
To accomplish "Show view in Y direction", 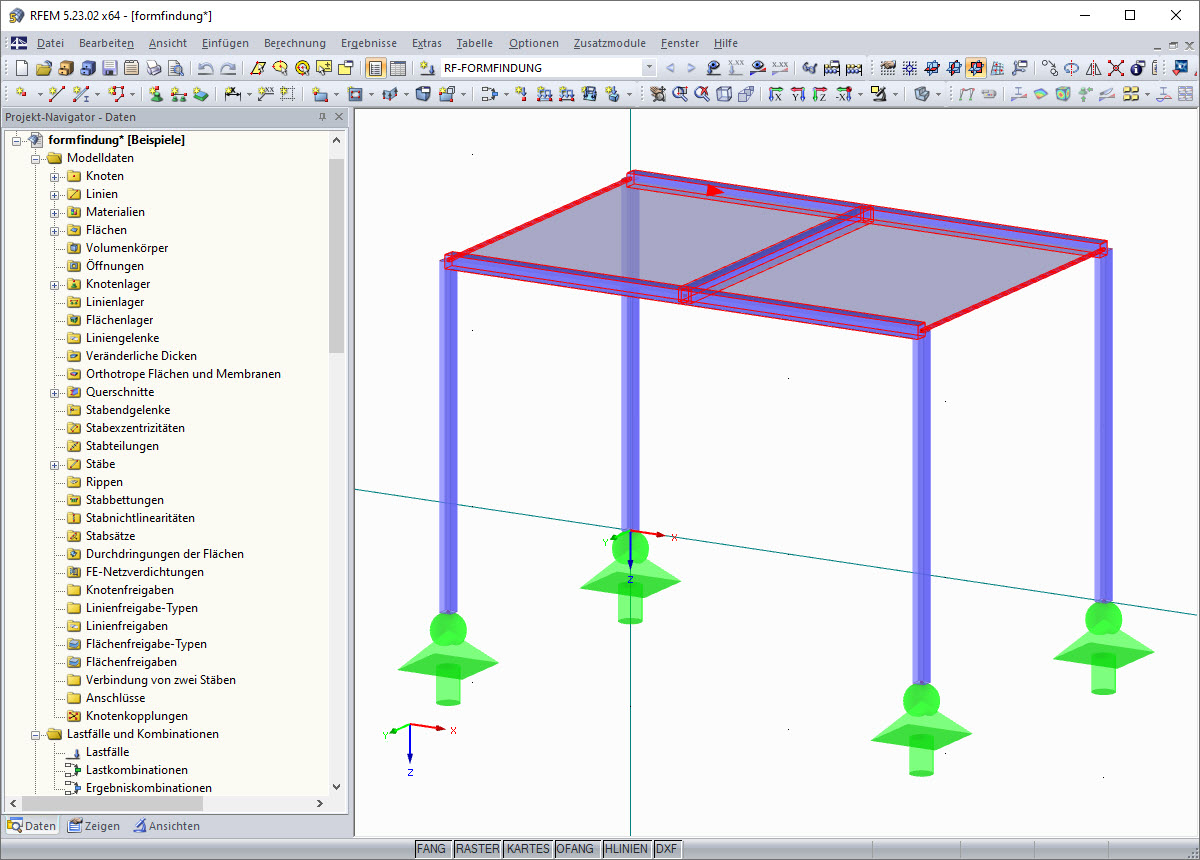I will pyautogui.click(x=797, y=94).
